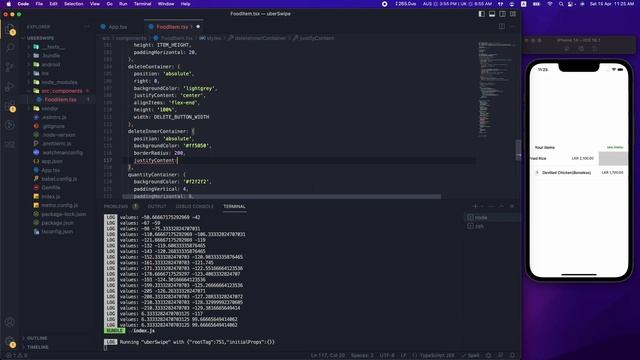Open App.tsx in the Explorer

tap(51, 170)
